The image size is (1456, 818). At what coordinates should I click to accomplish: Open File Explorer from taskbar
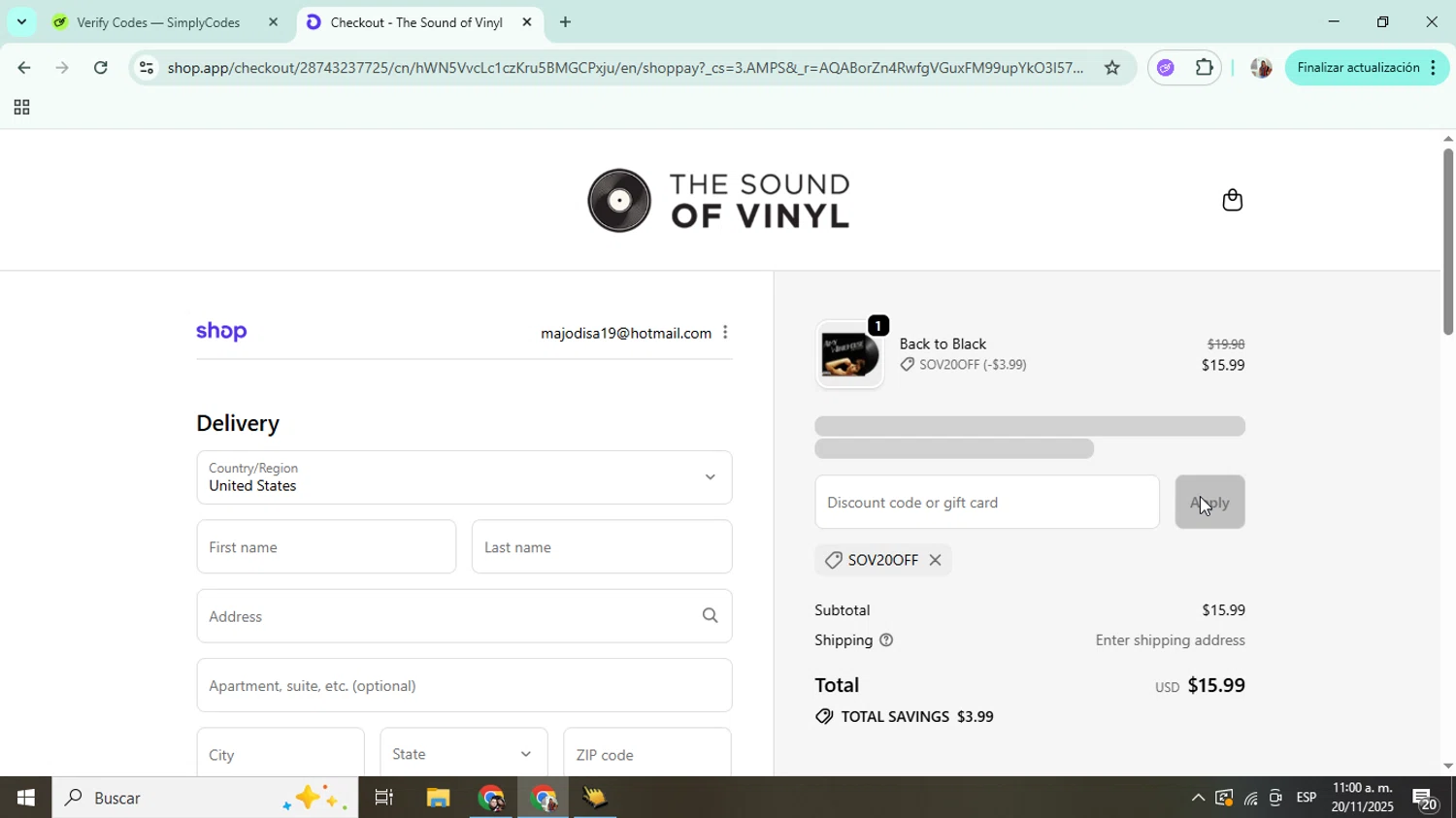(438, 798)
